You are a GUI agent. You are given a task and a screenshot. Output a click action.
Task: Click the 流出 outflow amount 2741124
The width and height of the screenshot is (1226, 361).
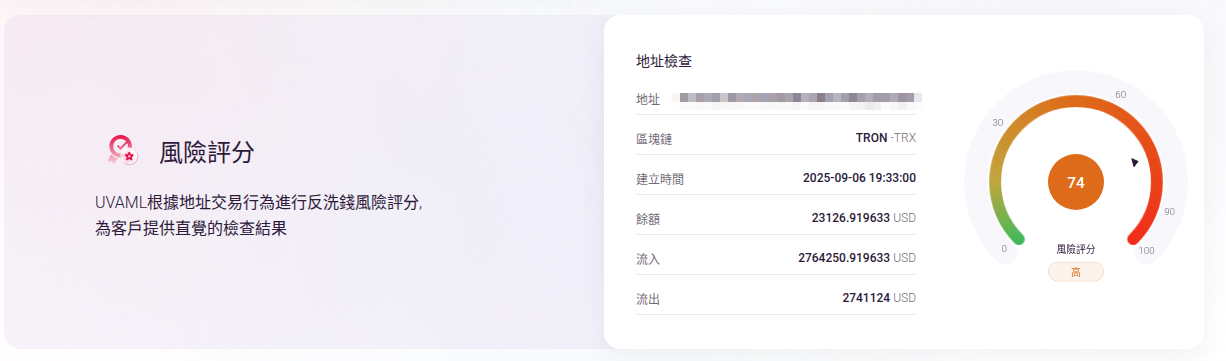pos(879,297)
